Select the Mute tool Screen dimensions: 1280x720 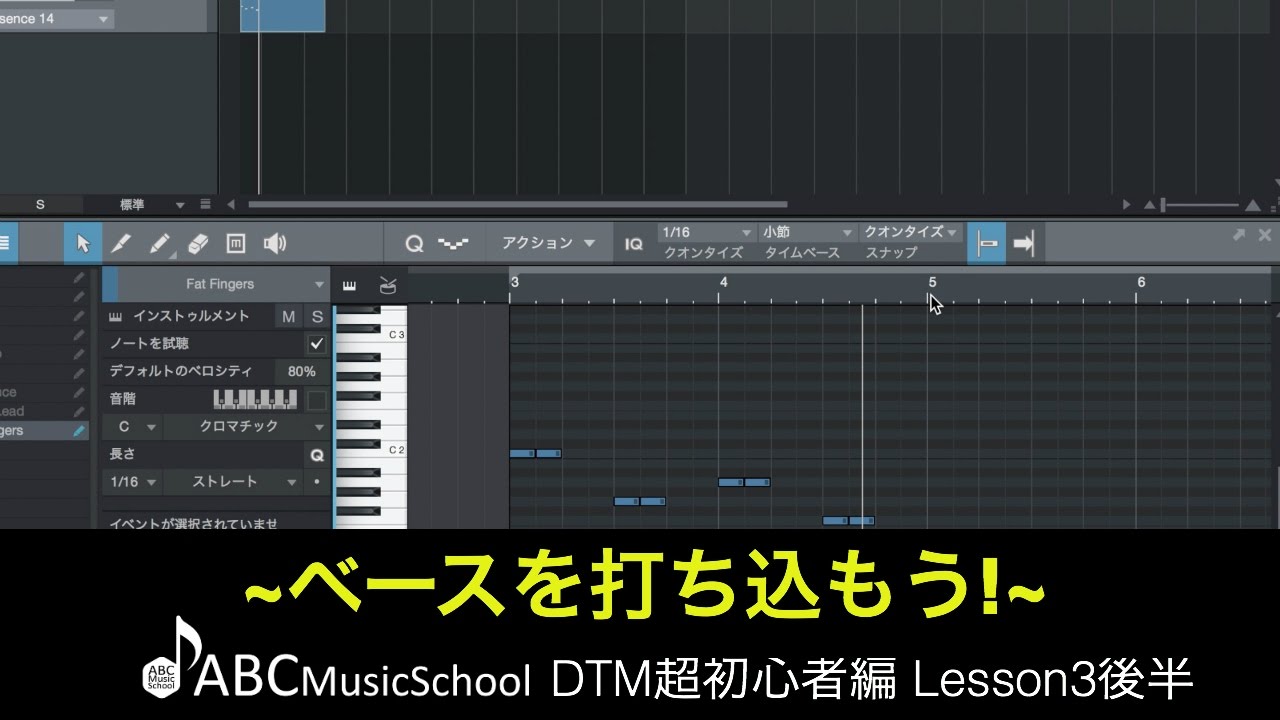click(236, 243)
